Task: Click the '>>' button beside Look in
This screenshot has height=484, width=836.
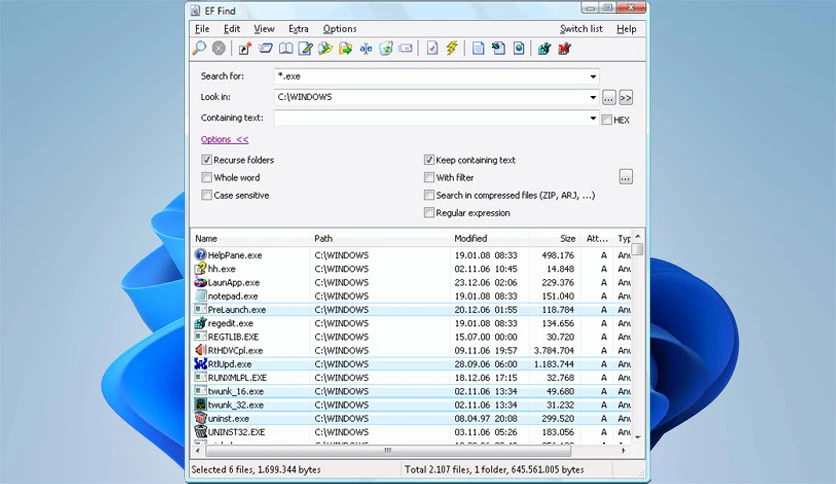Action: point(626,98)
